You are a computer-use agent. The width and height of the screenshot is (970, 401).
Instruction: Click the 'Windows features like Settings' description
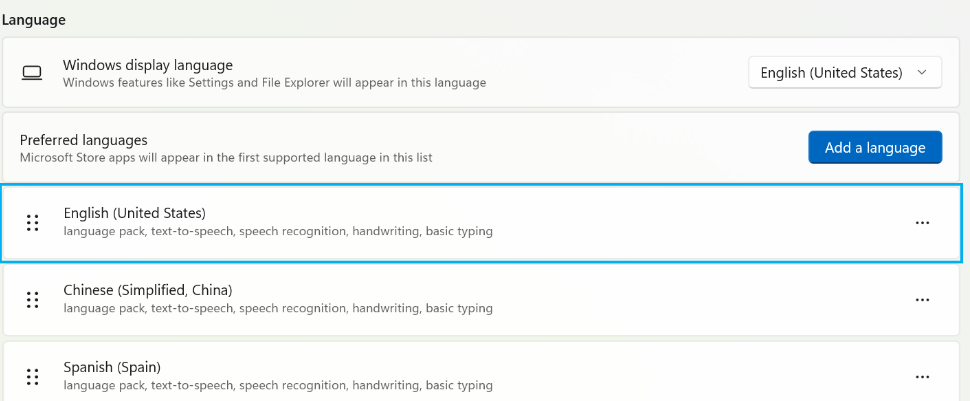coord(275,82)
